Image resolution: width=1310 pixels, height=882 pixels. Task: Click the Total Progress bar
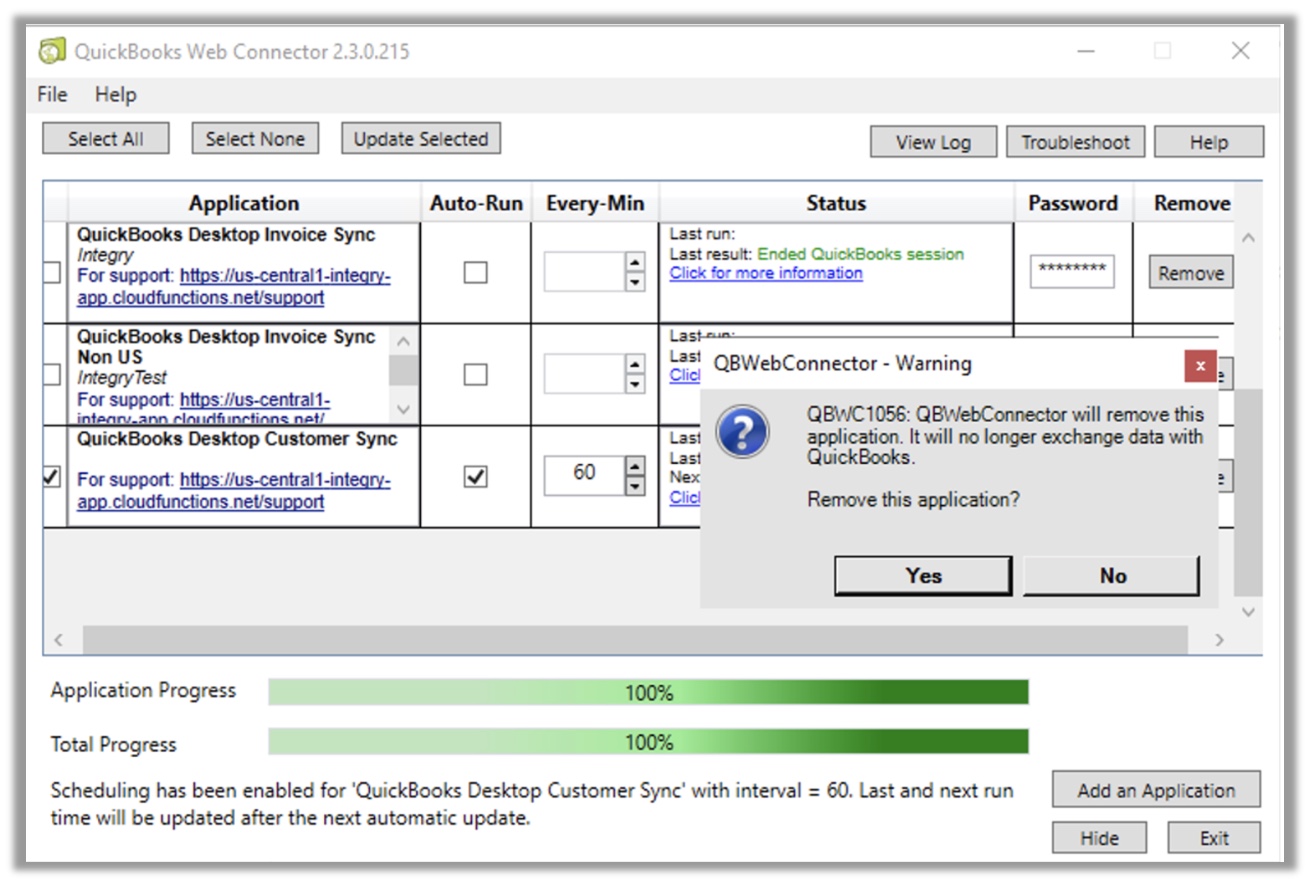pos(648,742)
